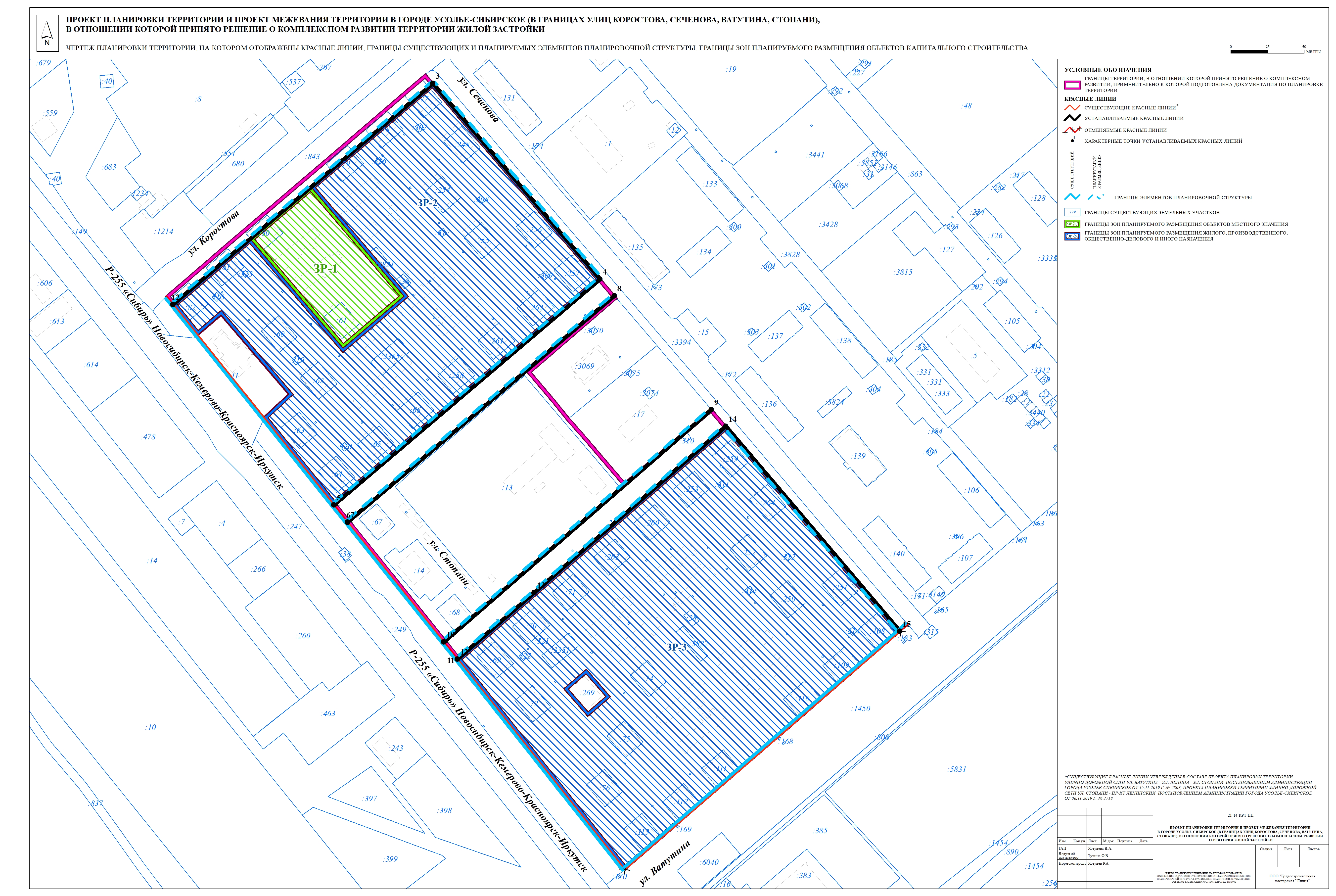The height and width of the screenshot is (896, 1336).
Task: Click the green local-objects zone legend swatch
Action: click(x=1072, y=224)
